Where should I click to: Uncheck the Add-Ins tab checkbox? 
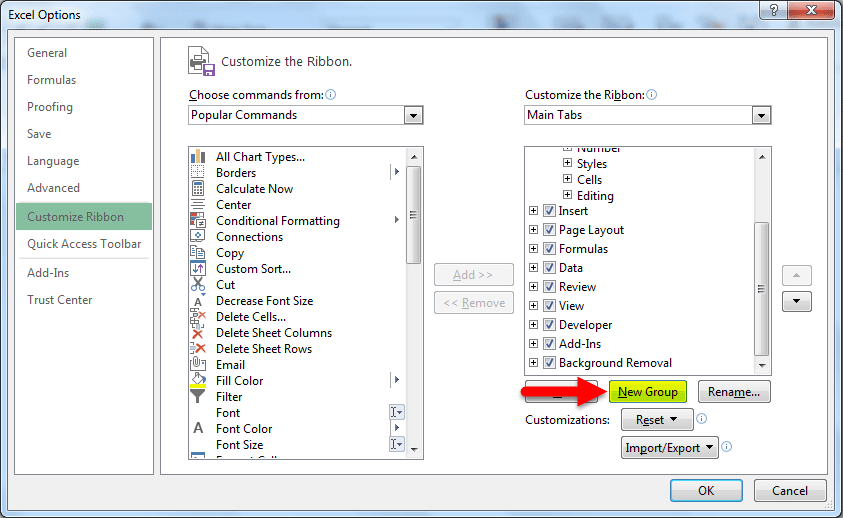tap(549, 343)
